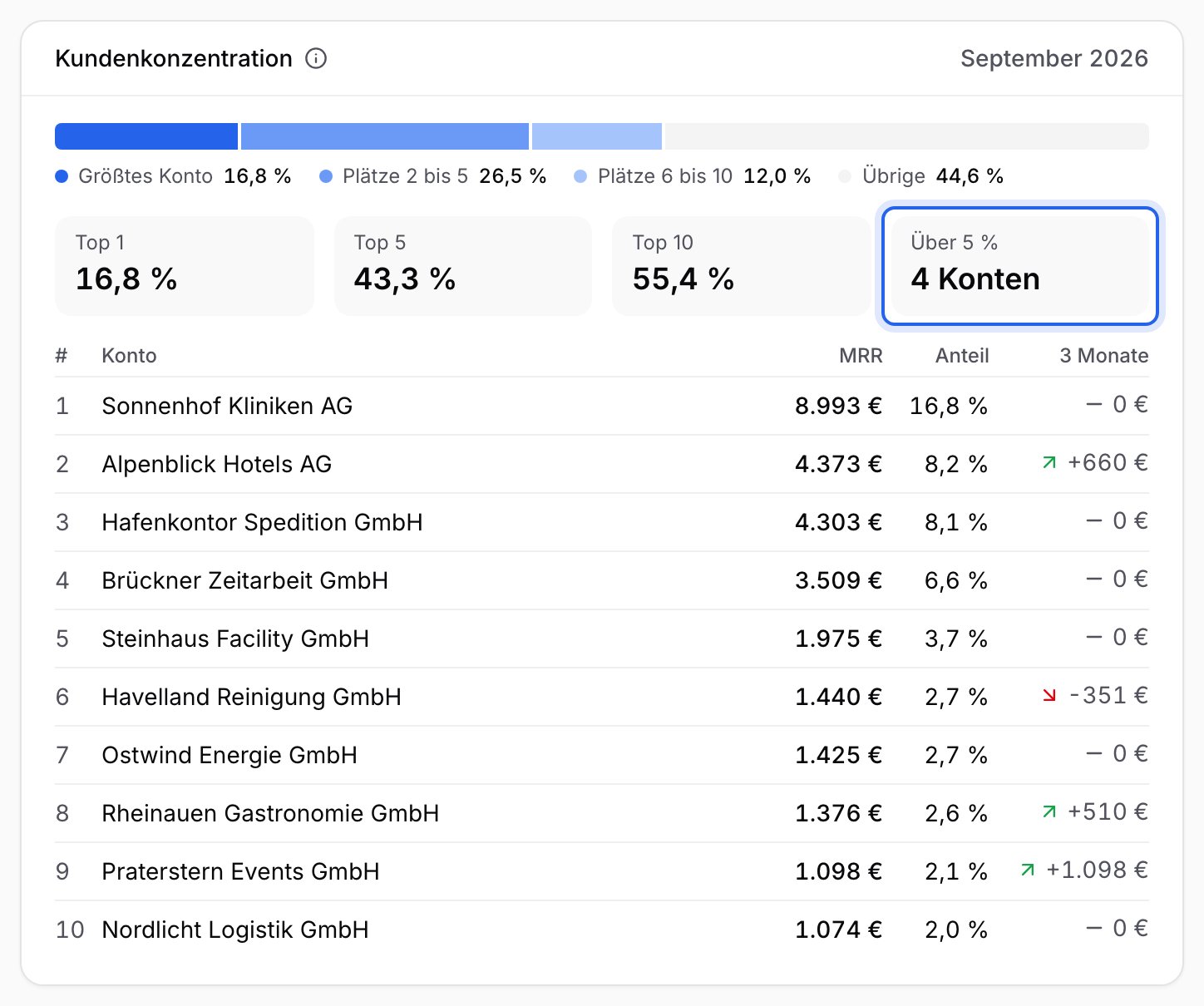Click the red down arrow for Havelland Reinigung
Screen dimensions: 1204x1006
coord(1049,695)
